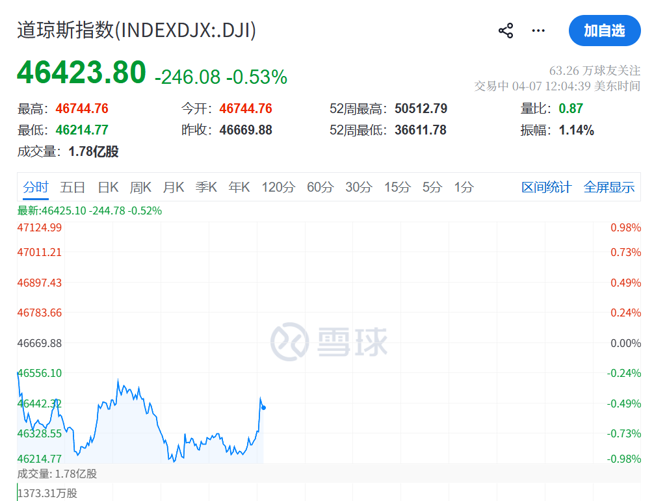Click the 道琼斯指数 title heading
Viewport: 667px width, 501px height.
pos(136,30)
